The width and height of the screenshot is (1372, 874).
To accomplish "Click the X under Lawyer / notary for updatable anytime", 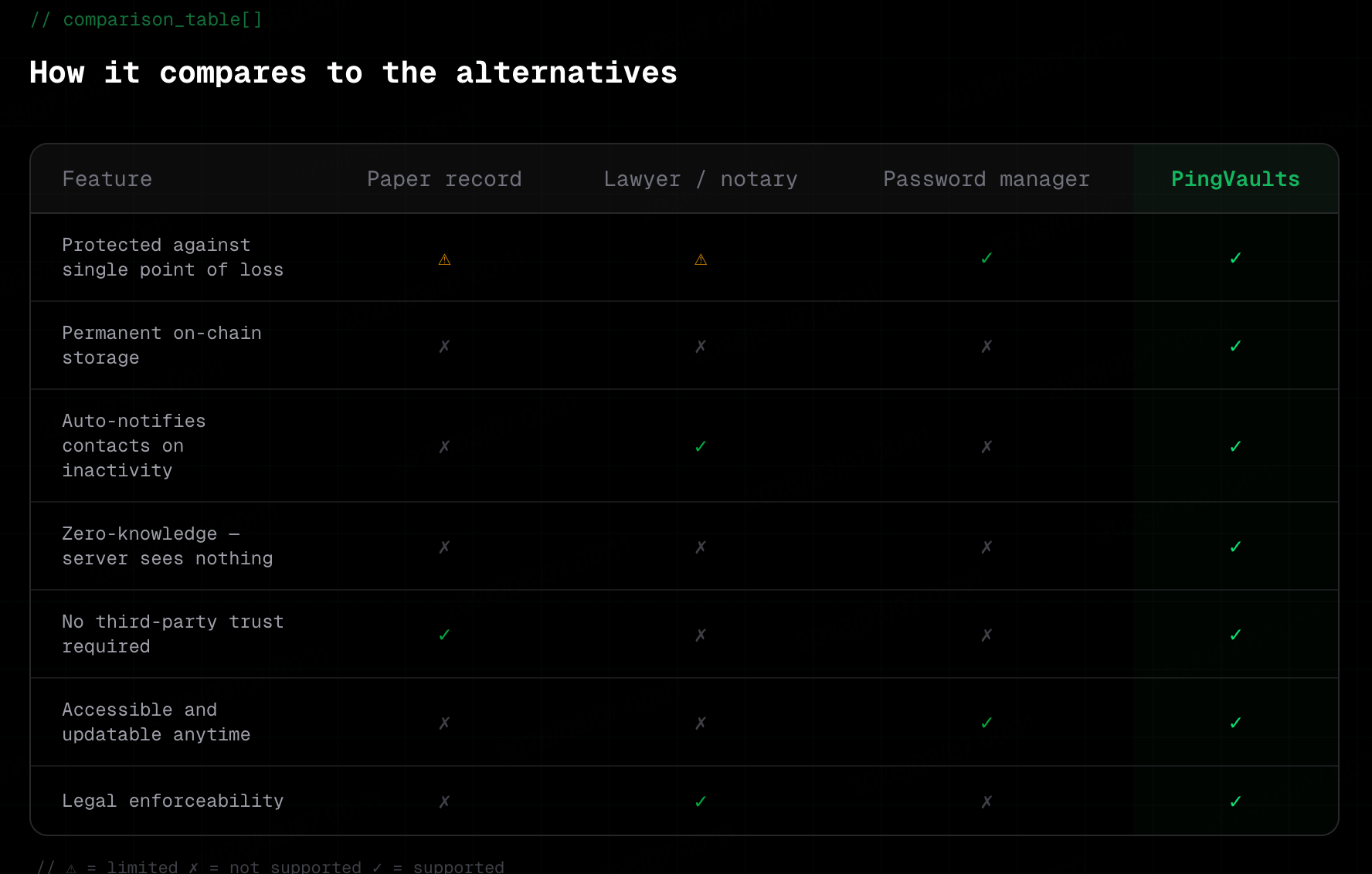I will 701,723.
